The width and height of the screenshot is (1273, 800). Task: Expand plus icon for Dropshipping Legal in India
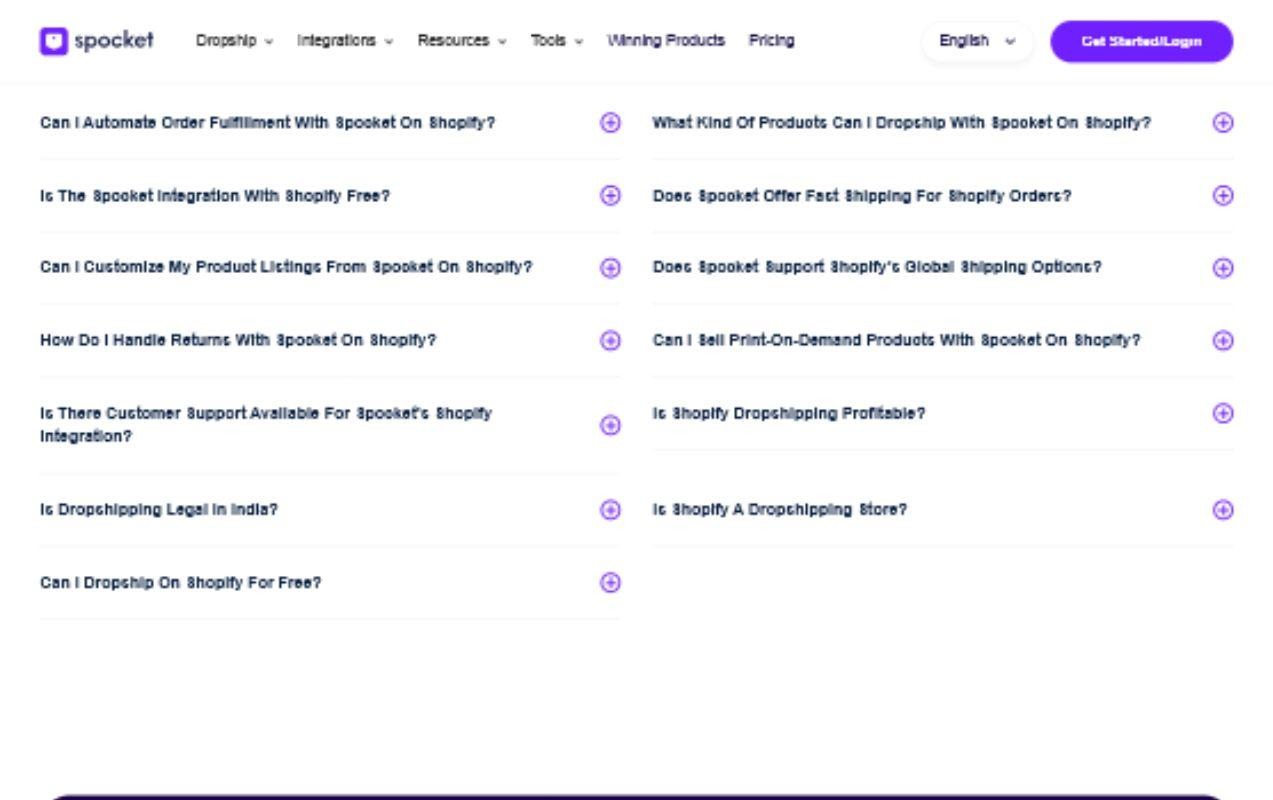click(610, 510)
